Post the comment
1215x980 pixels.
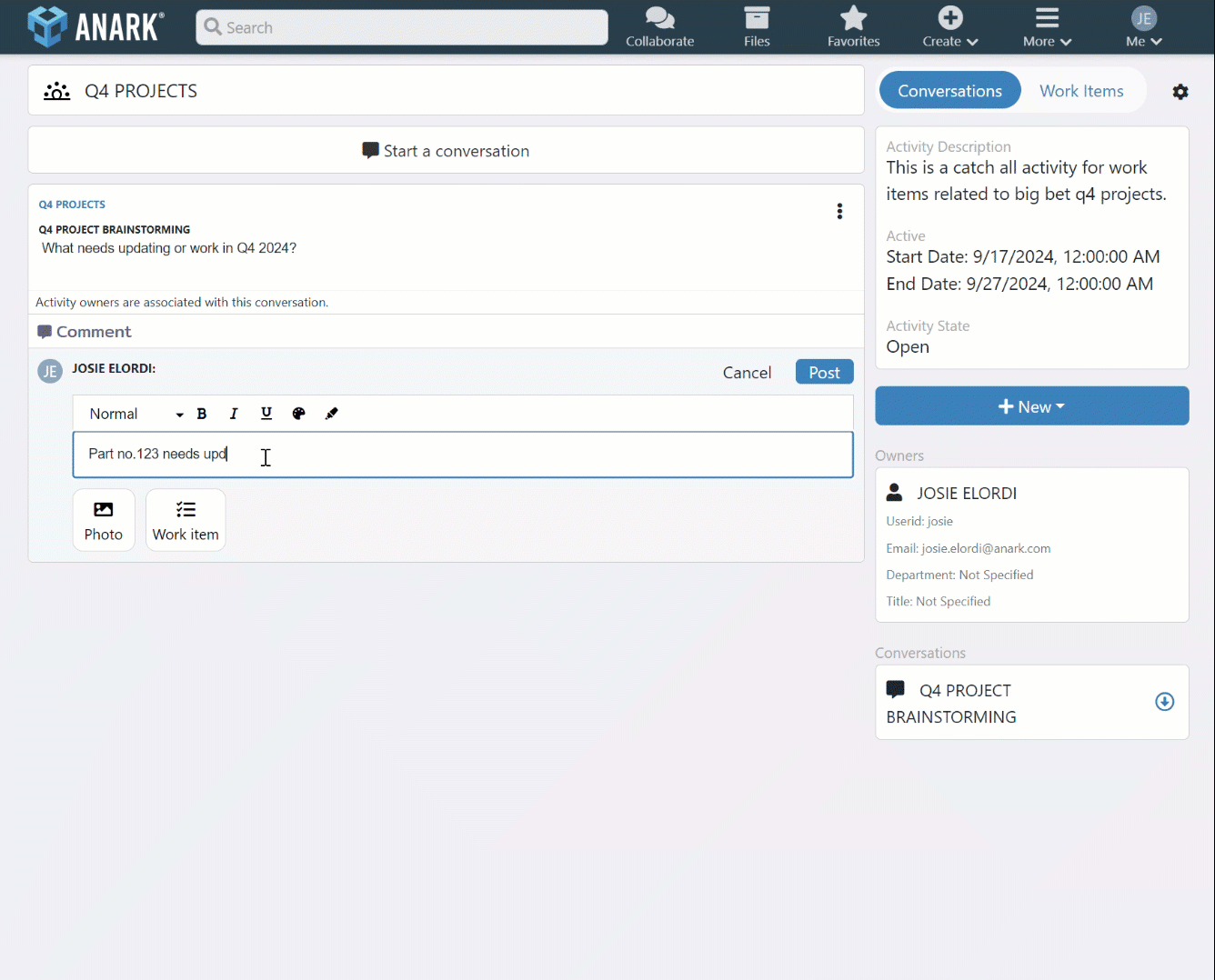(824, 372)
